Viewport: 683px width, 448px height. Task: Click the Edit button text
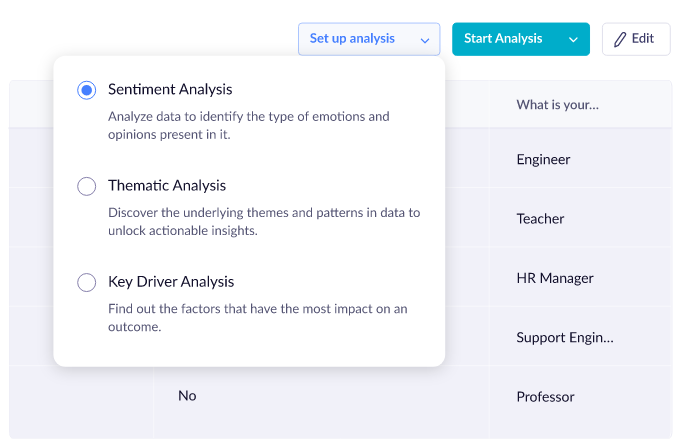(x=643, y=39)
